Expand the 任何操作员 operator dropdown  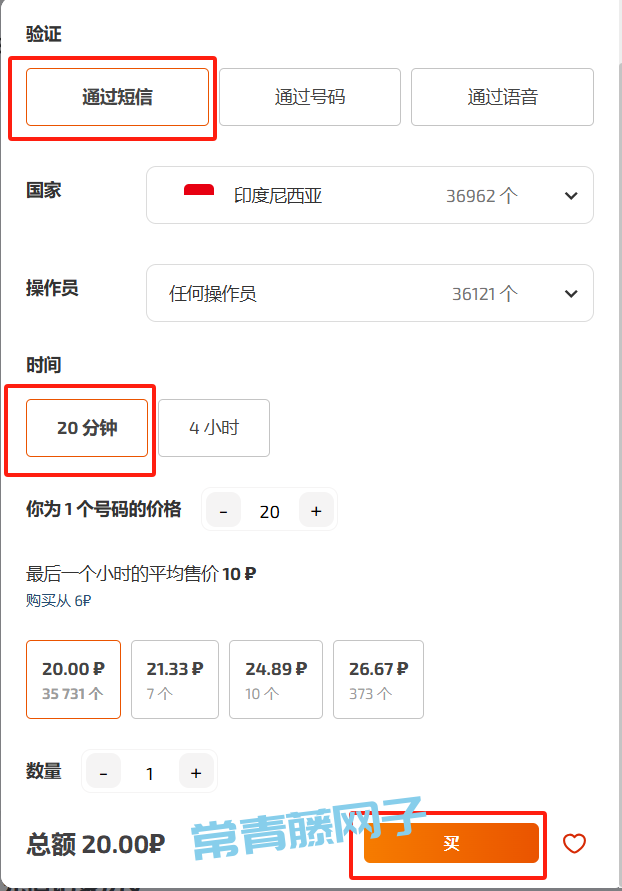coord(369,293)
